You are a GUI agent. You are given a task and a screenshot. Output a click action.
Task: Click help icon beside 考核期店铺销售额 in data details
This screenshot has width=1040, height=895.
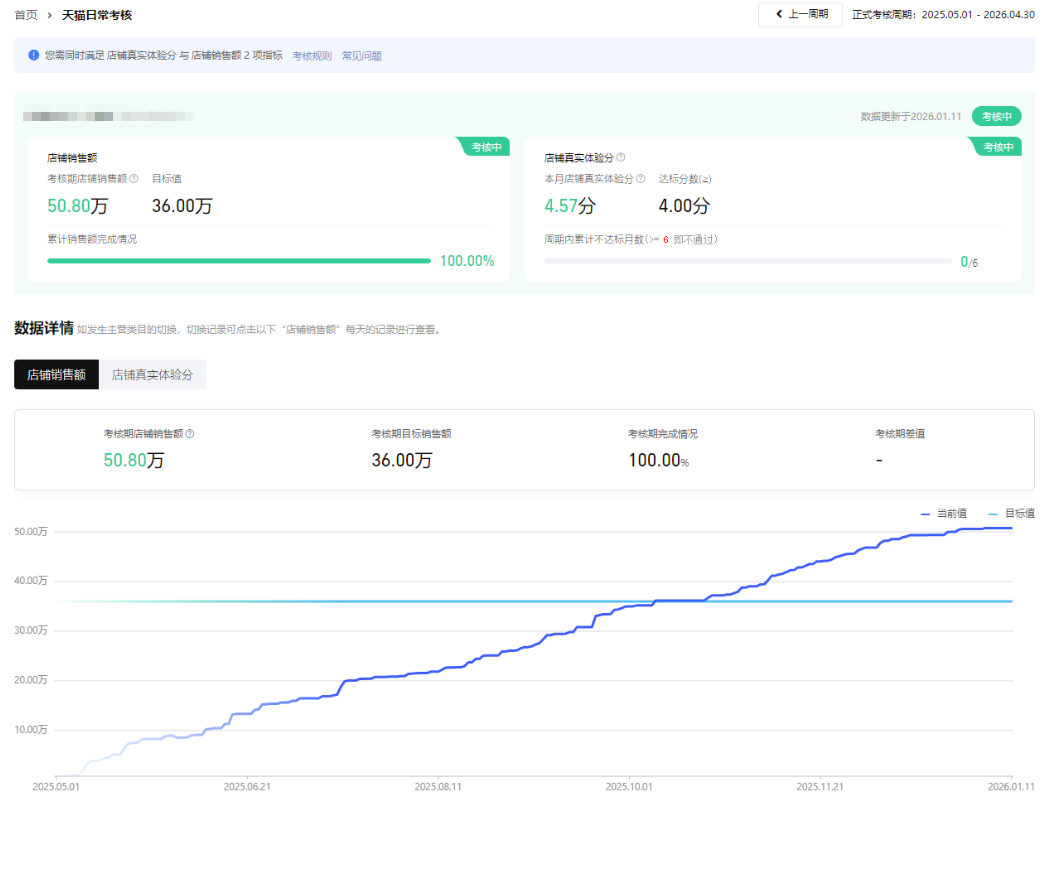(190, 434)
